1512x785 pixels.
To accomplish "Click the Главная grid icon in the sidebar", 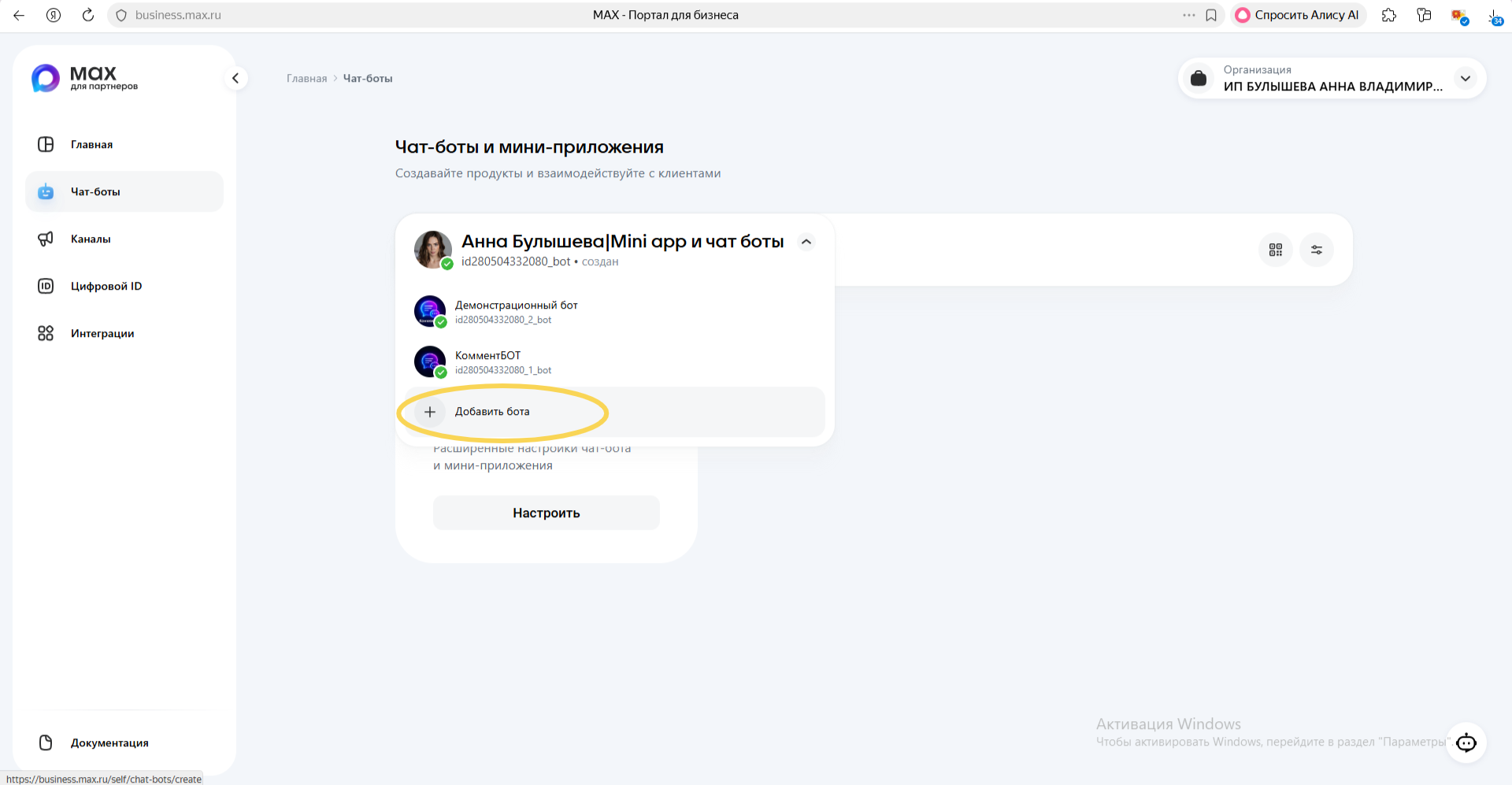I will [x=46, y=144].
